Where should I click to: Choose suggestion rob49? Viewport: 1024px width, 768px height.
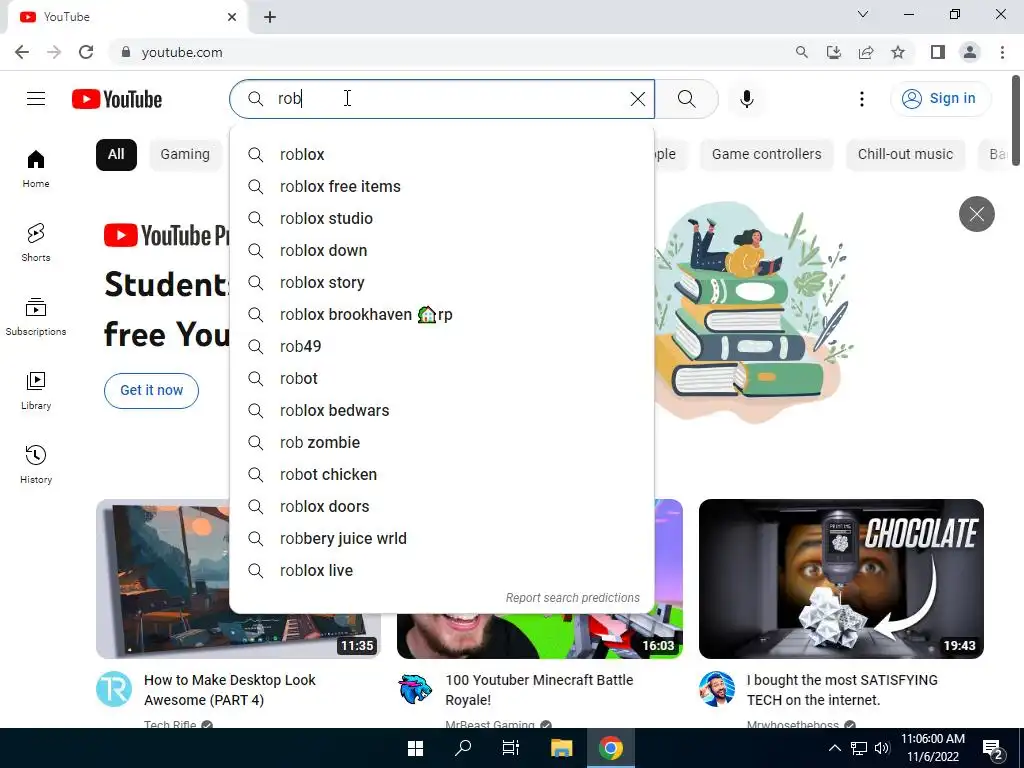coord(442,347)
